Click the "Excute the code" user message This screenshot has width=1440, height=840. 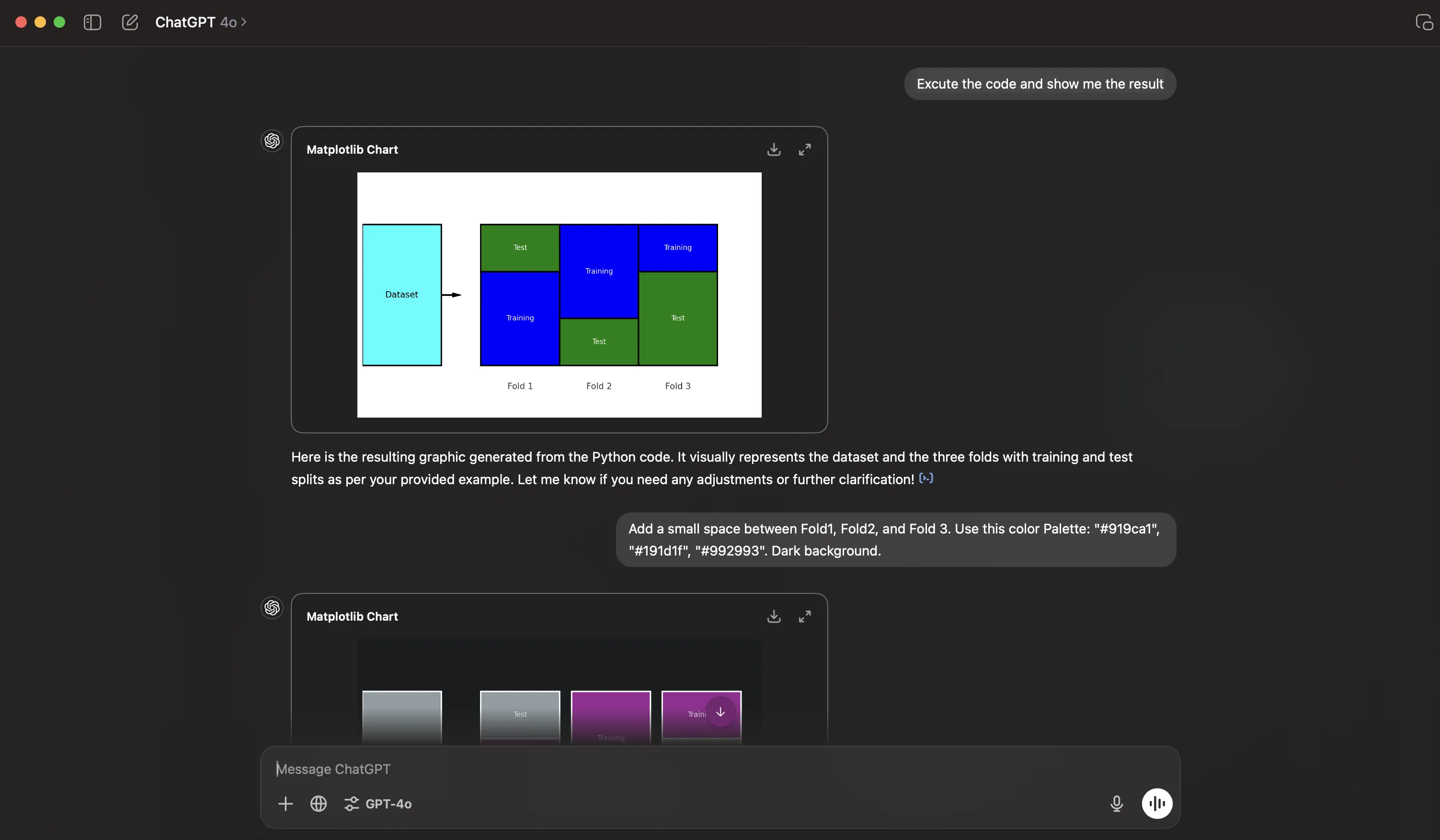(x=1040, y=84)
